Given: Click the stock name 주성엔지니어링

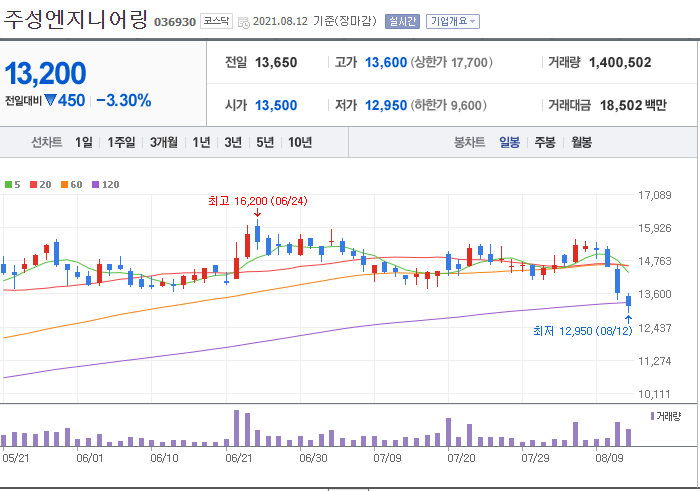Looking at the screenshot, I should 75,20.
